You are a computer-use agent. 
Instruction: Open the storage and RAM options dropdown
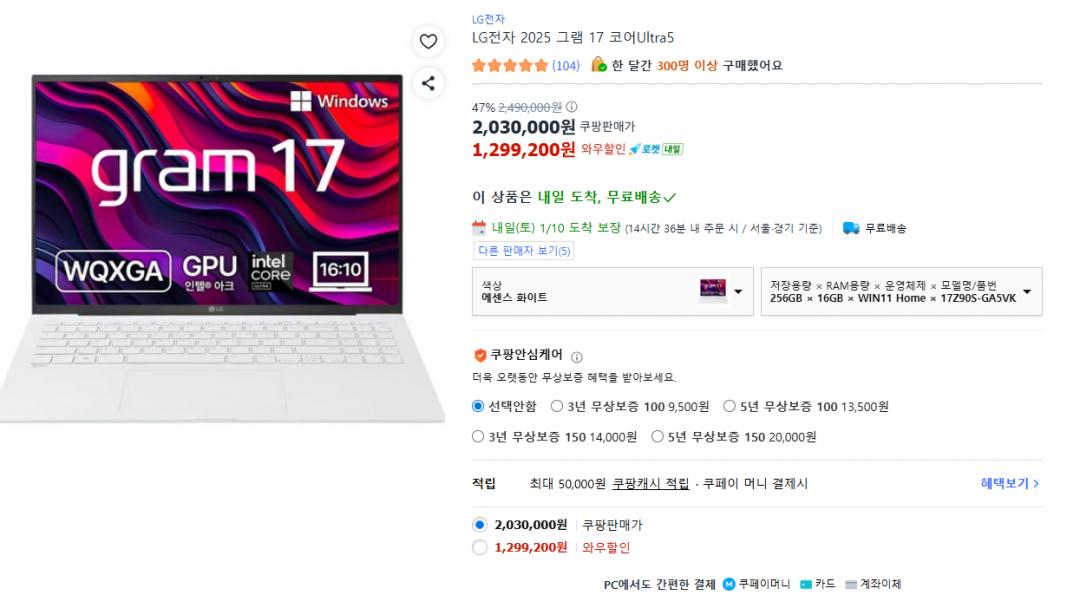click(x=901, y=291)
